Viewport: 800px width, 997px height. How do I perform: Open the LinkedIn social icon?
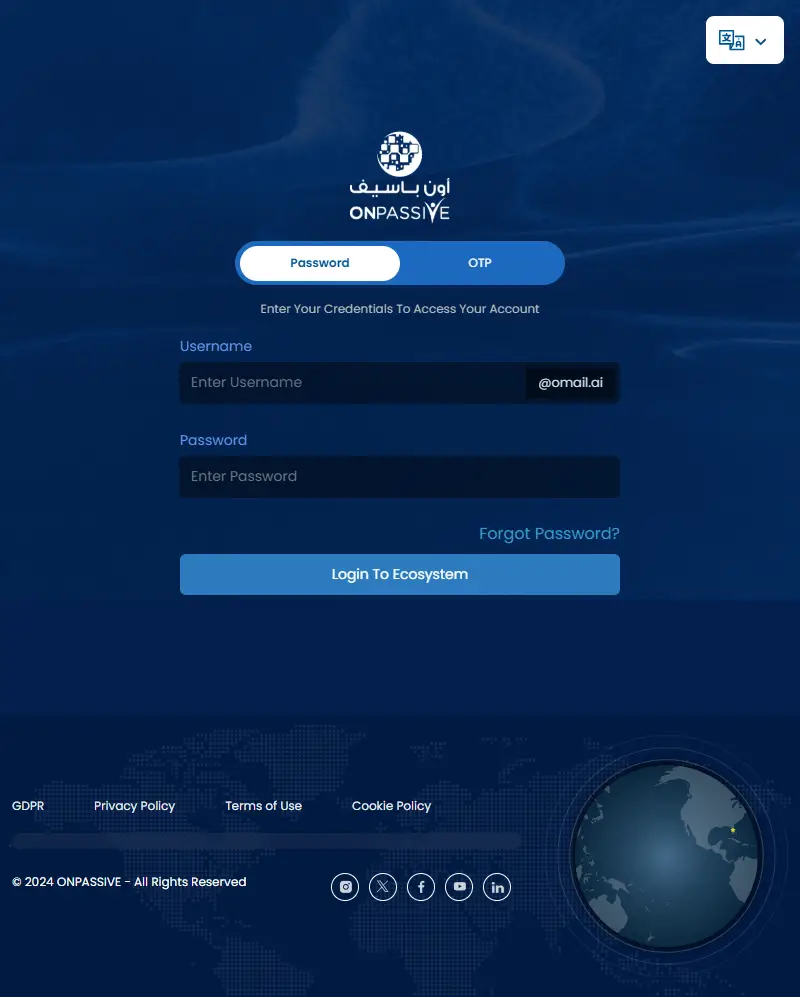pyautogui.click(x=497, y=887)
